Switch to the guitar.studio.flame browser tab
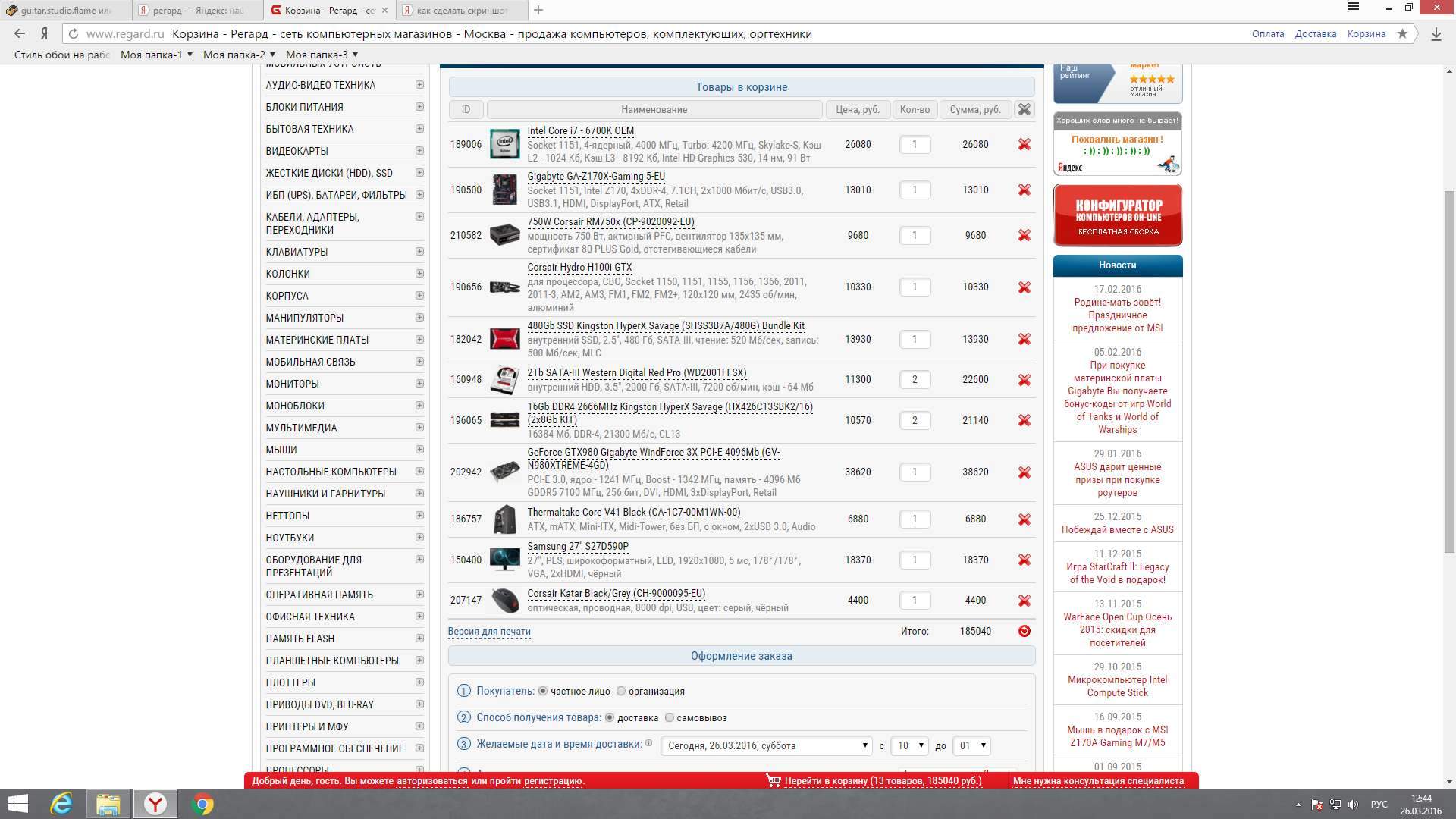The image size is (1456, 819). pos(65,10)
